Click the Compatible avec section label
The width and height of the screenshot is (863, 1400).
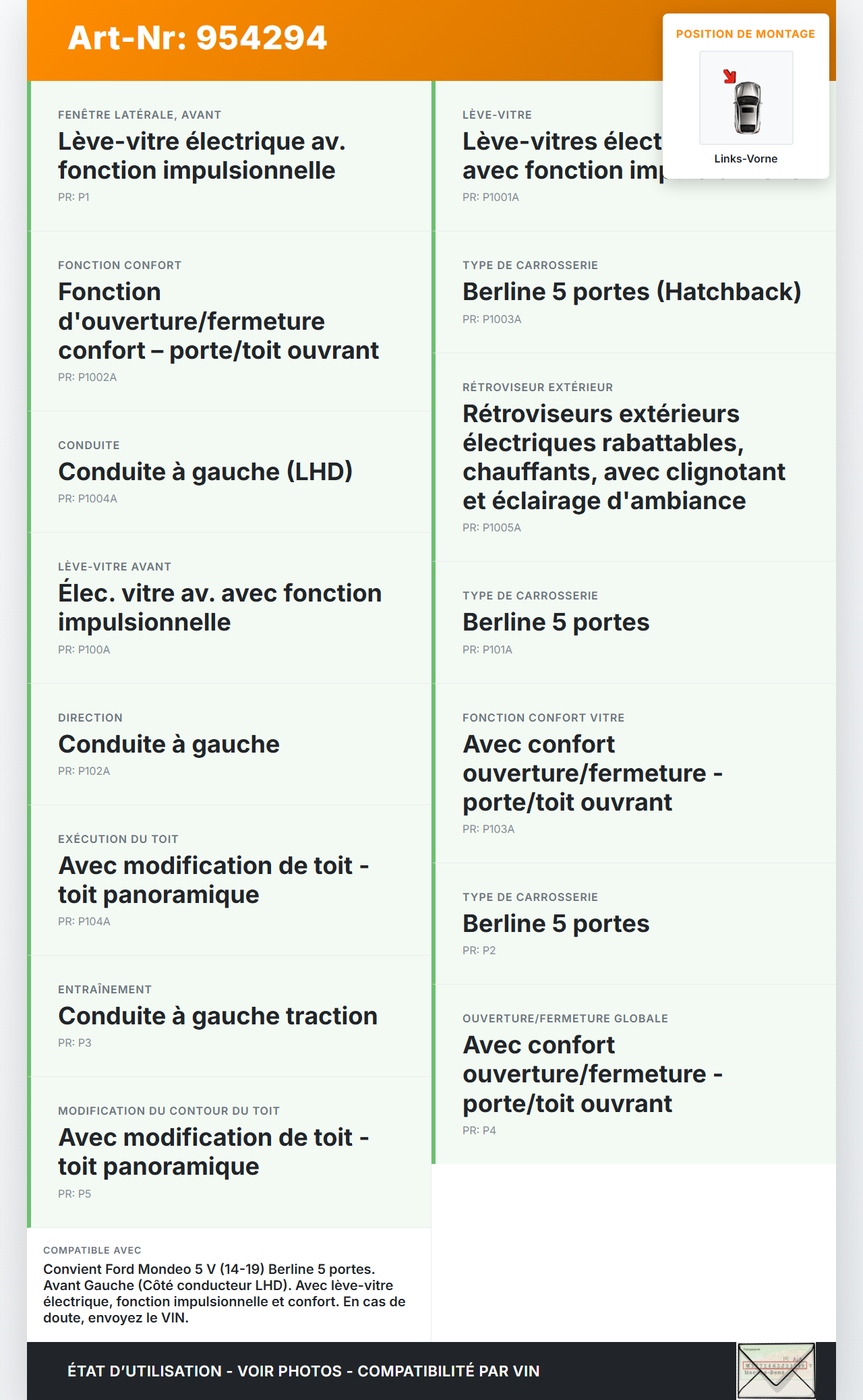92,1250
